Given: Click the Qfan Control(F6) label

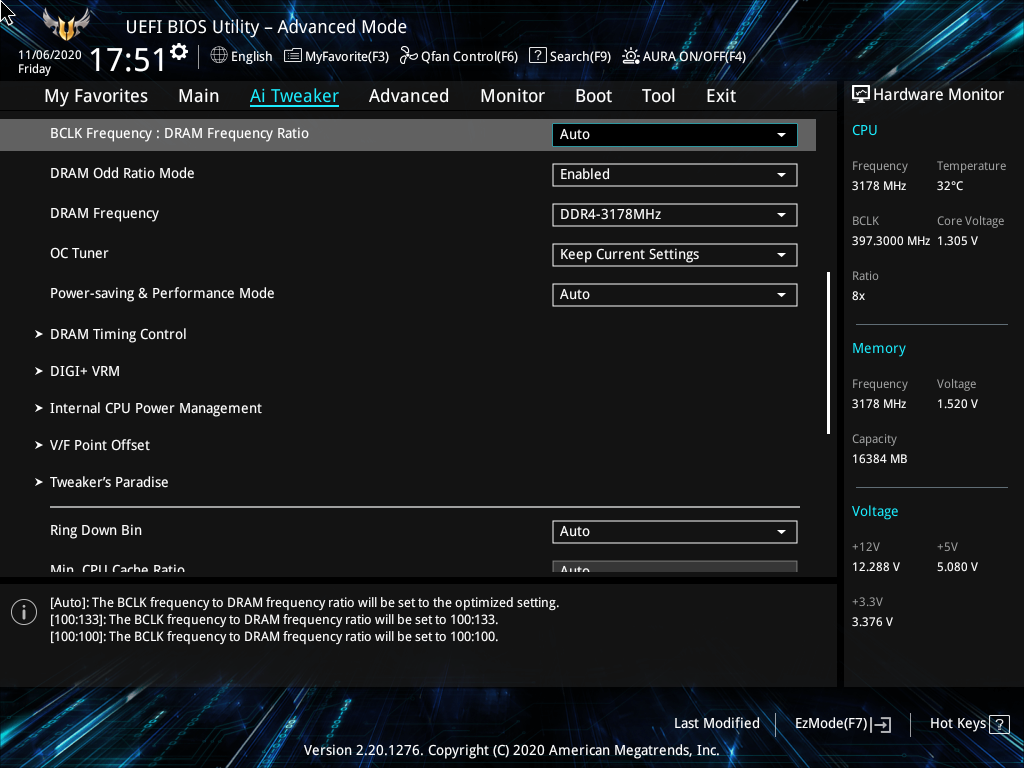Looking at the screenshot, I should tap(469, 57).
